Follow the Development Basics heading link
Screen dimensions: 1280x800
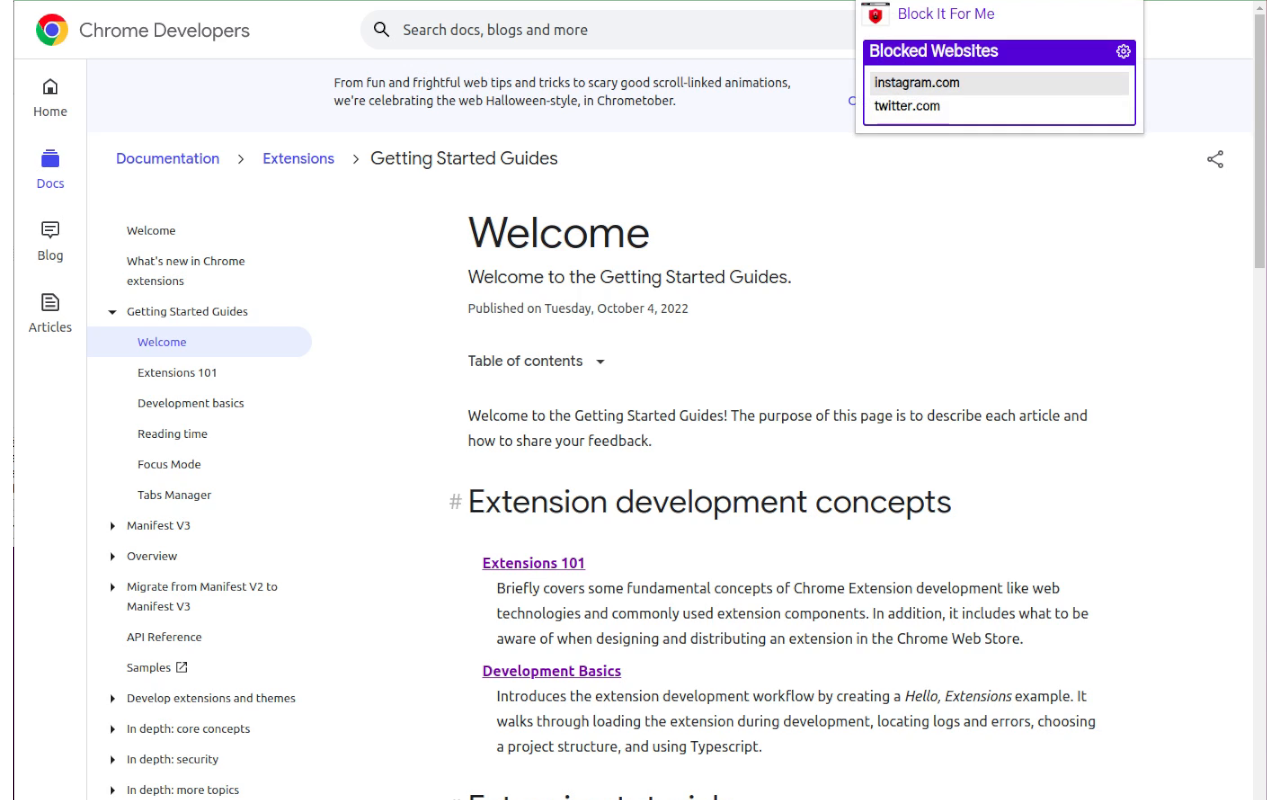[x=552, y=671]
